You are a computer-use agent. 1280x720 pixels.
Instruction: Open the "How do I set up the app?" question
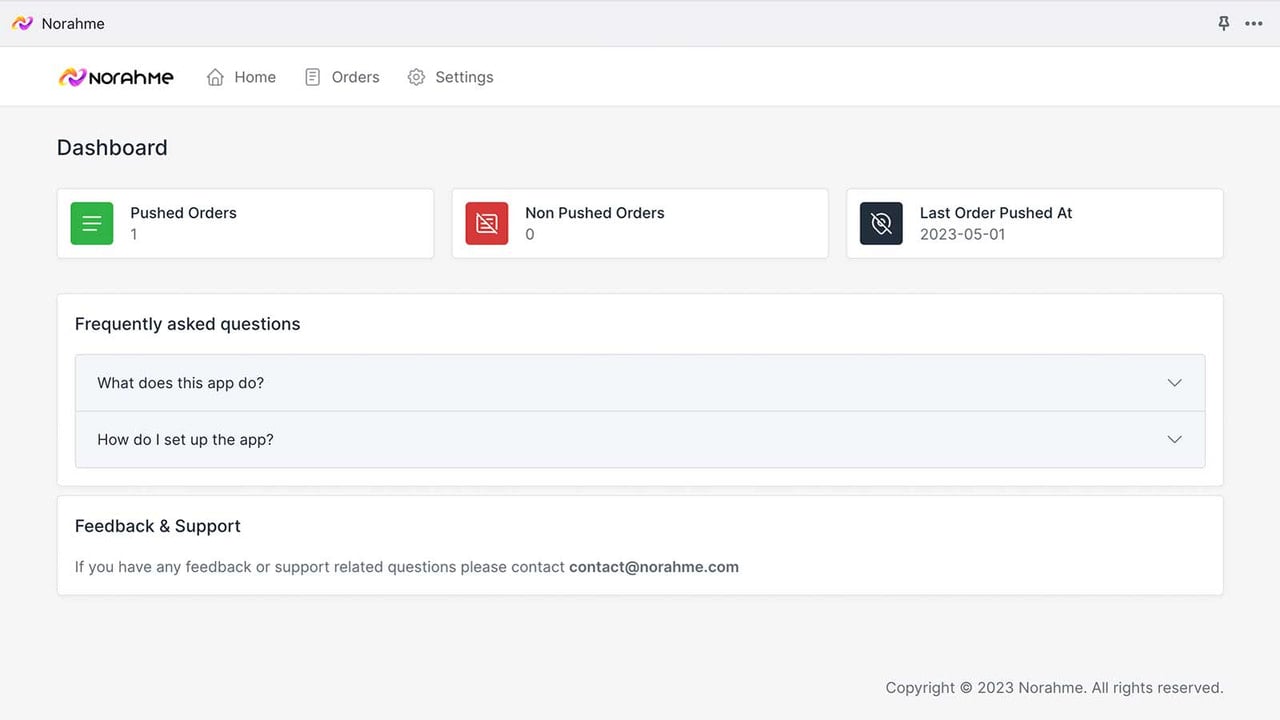tap(640, 439)
